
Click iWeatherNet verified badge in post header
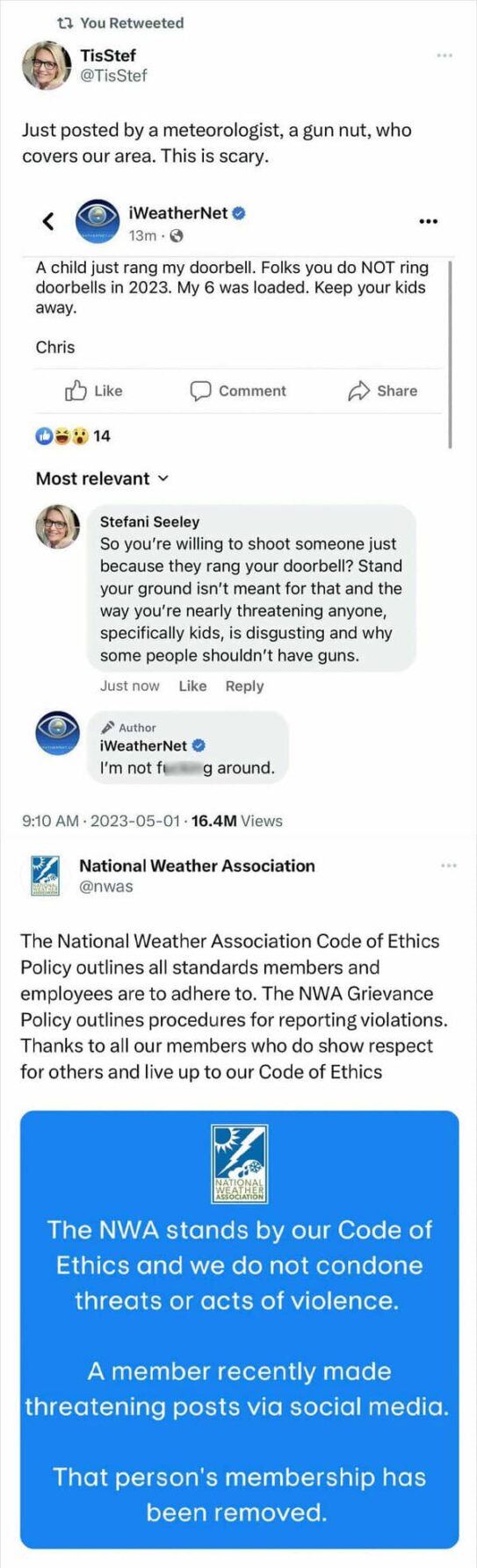pyautogui.click(x=238, y=212)
